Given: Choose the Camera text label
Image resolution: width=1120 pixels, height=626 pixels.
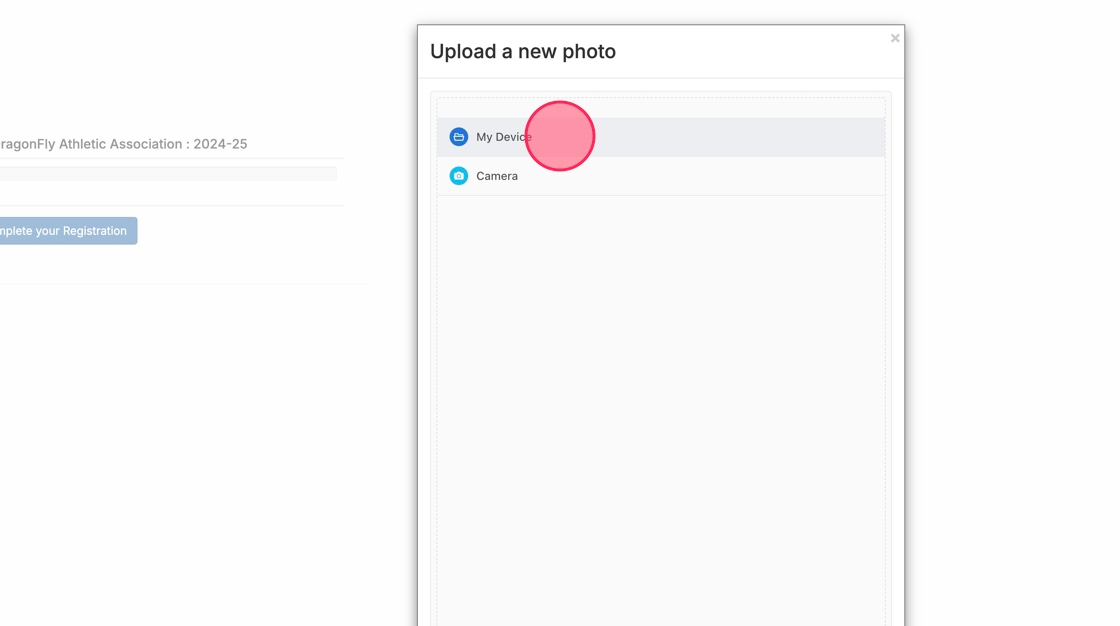Looking at the screenshot, I should pos(497,176).
